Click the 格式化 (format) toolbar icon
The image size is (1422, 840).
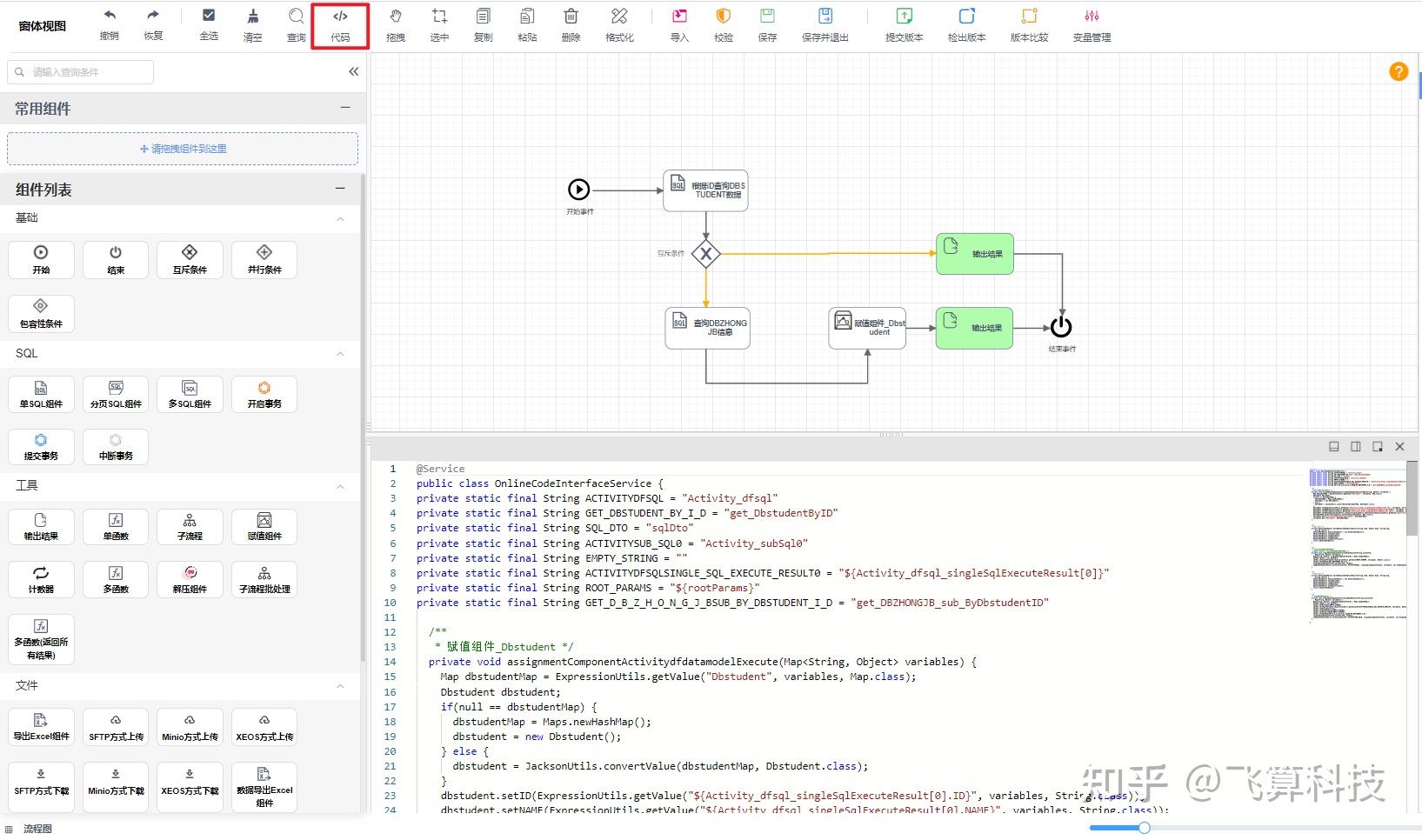click(619, 17)
